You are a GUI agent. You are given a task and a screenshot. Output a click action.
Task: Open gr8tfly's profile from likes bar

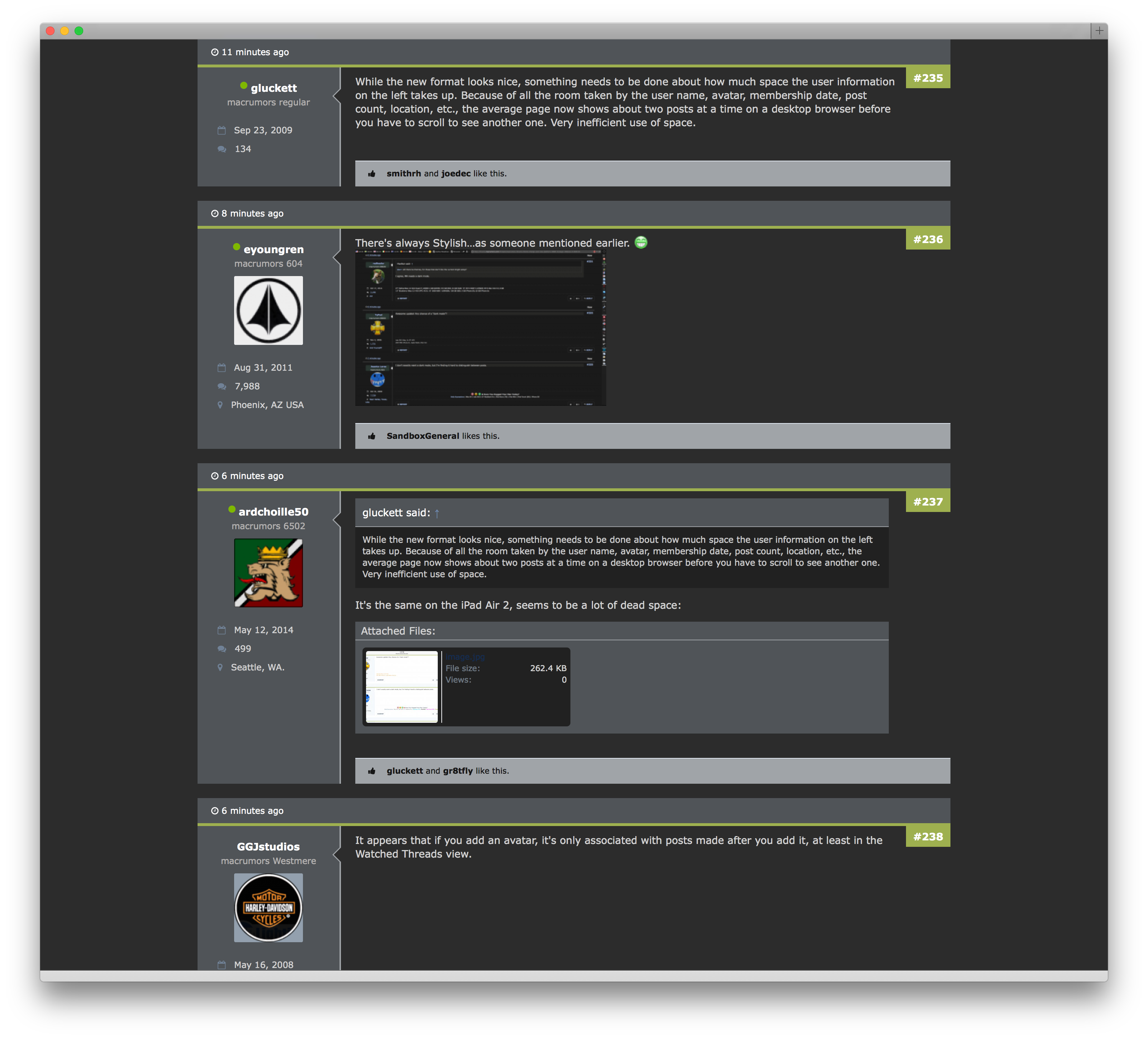[457, 771]
